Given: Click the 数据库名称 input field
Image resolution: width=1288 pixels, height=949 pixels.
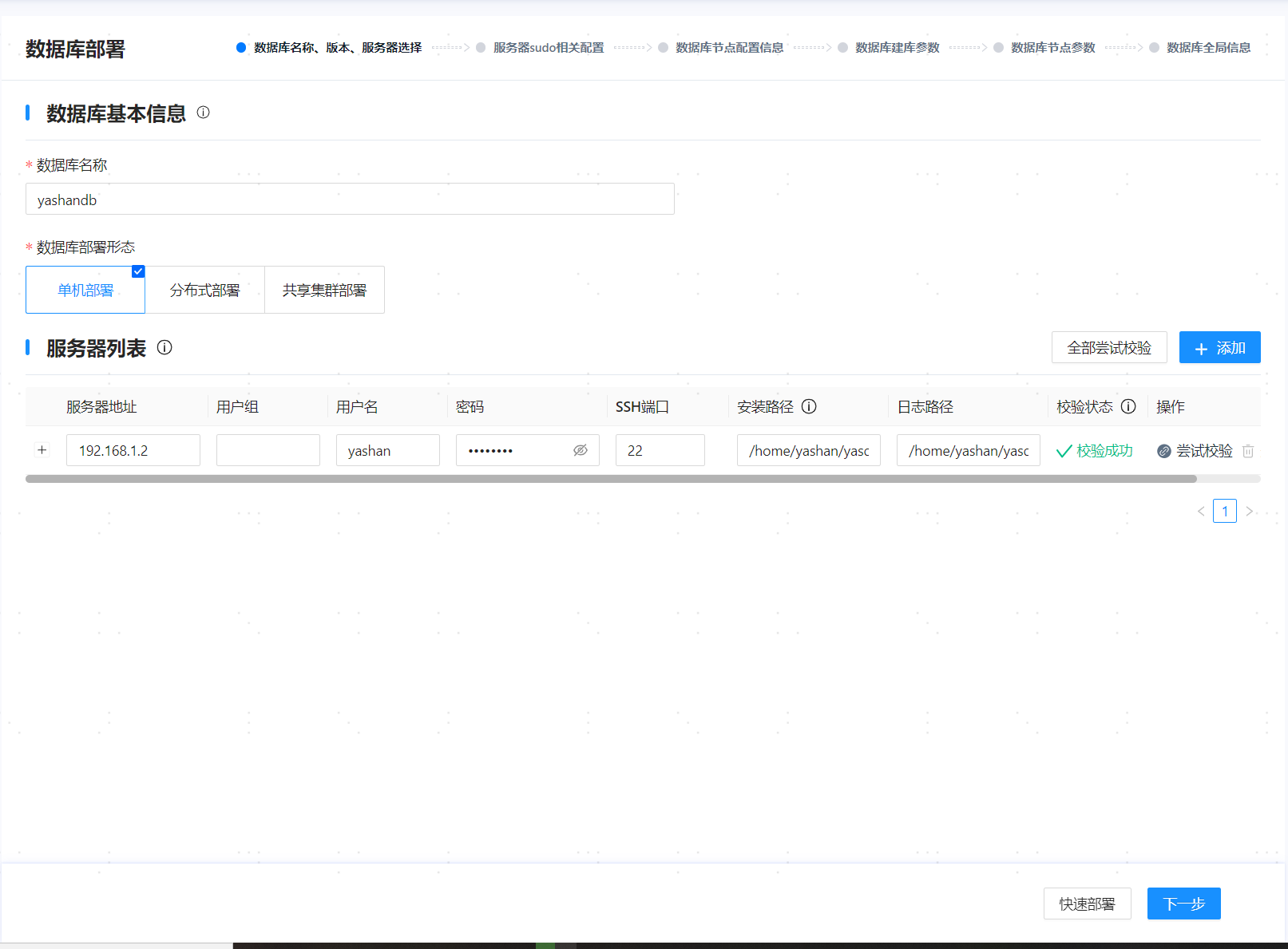Looking at the screenshot, I should point(350,200).
